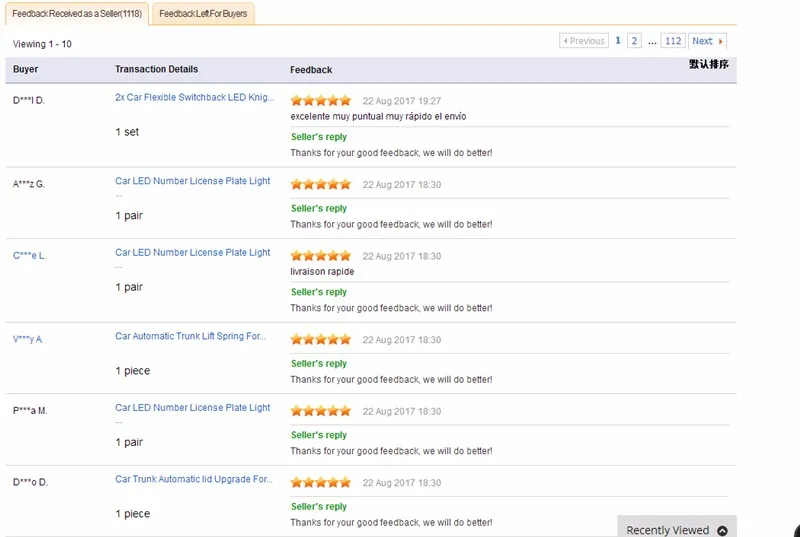
Task: Click Seller's reply label under D***l D. review
Action: [x=318, y=137]
